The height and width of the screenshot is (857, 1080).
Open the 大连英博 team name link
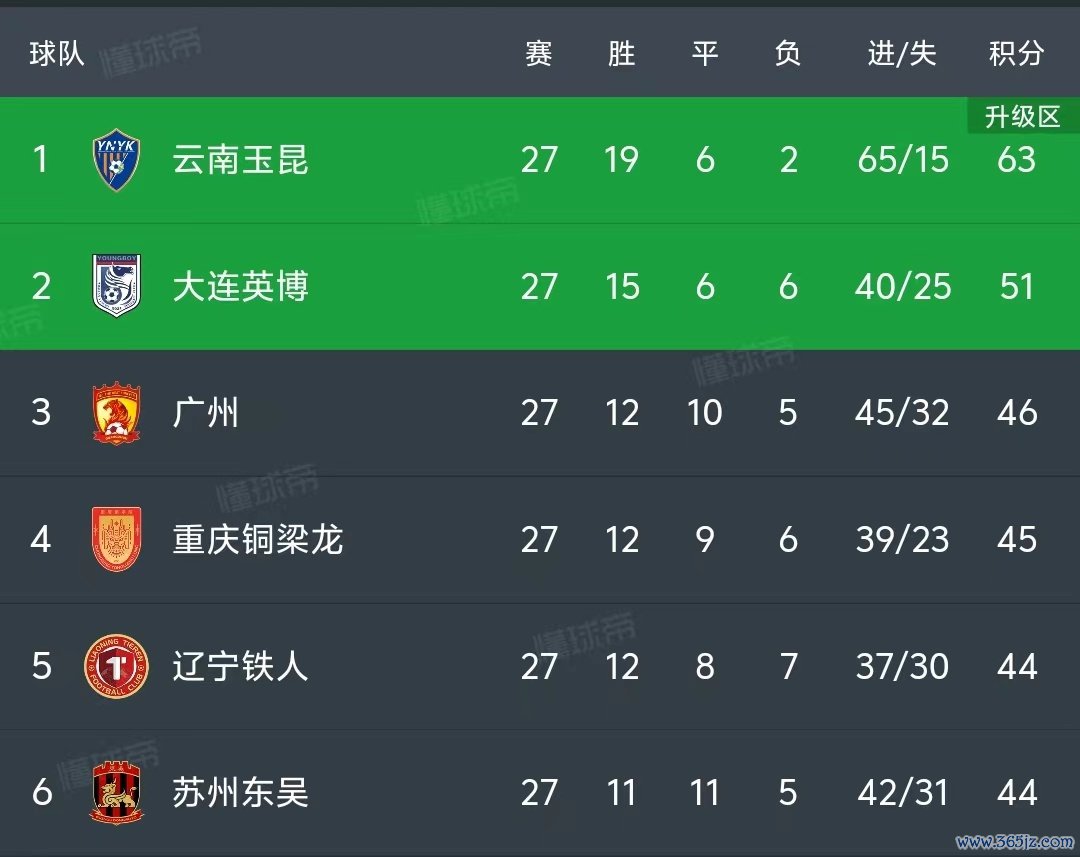(x=240, y=286)
